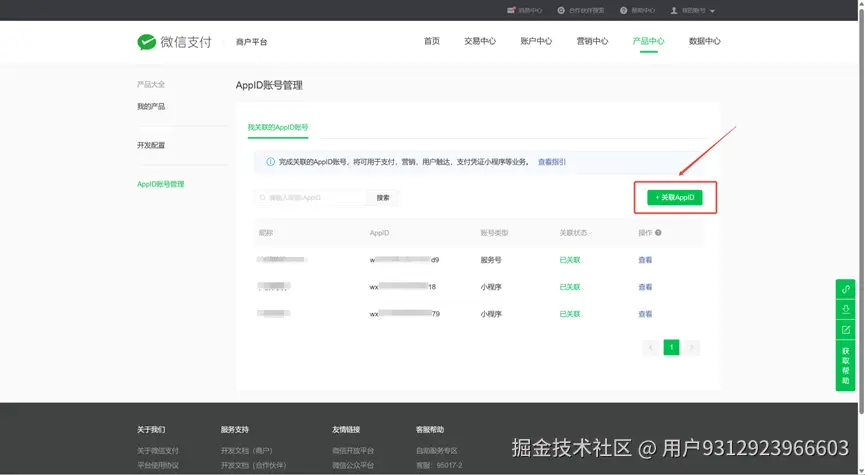Select 开发配置 in the left sidebar
Image resolution: width=865 pixels, height=475 pixels.
pyautogui.click(x=151, y=145)
